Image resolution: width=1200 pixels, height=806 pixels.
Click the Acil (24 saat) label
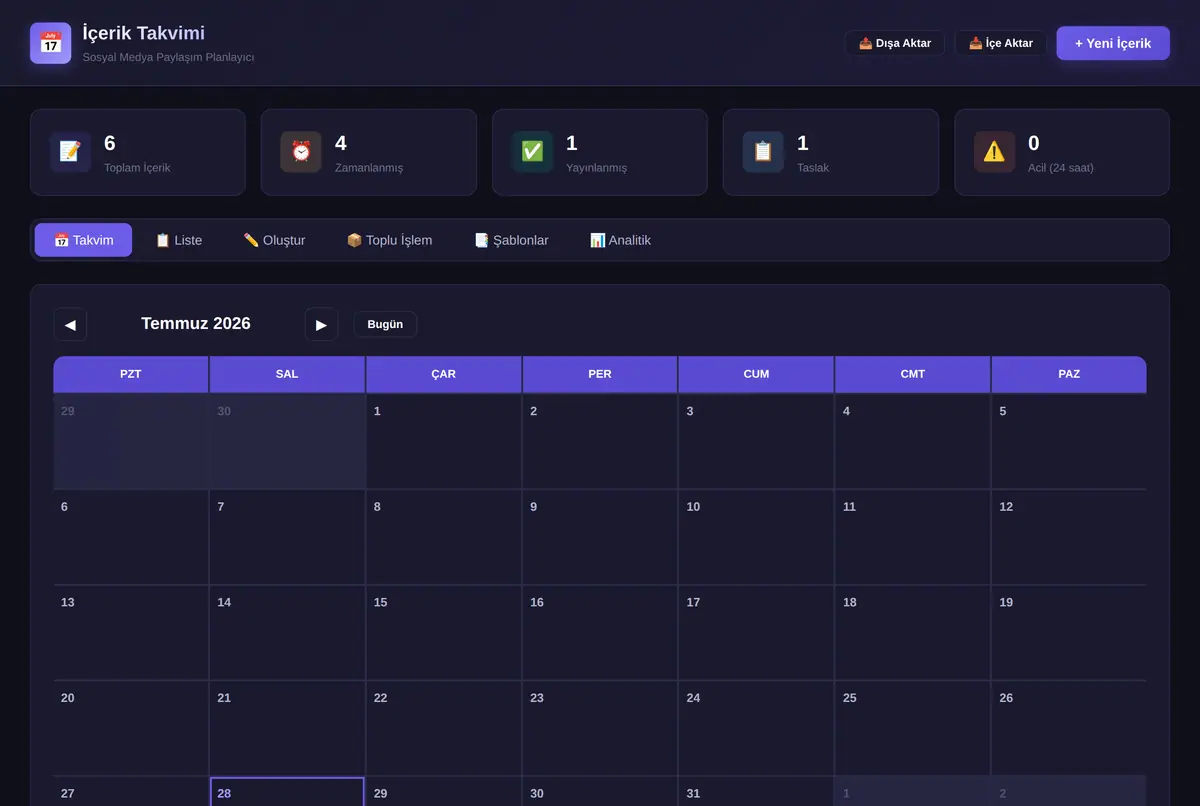pyautogui.click(x=1061, y=168)
